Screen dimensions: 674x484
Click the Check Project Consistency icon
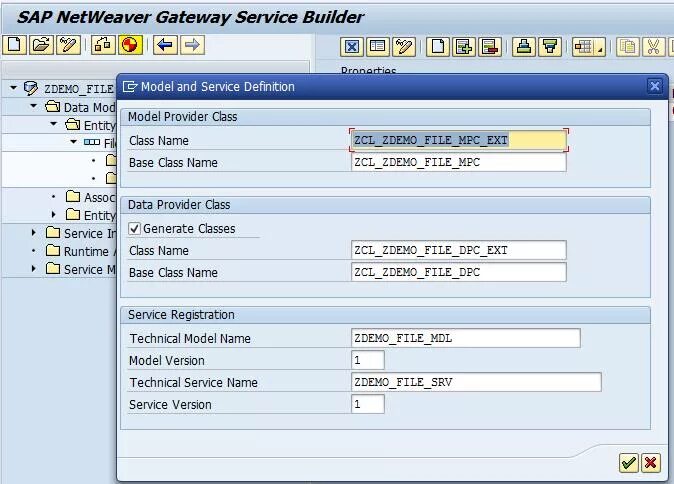tap(103, 45)
